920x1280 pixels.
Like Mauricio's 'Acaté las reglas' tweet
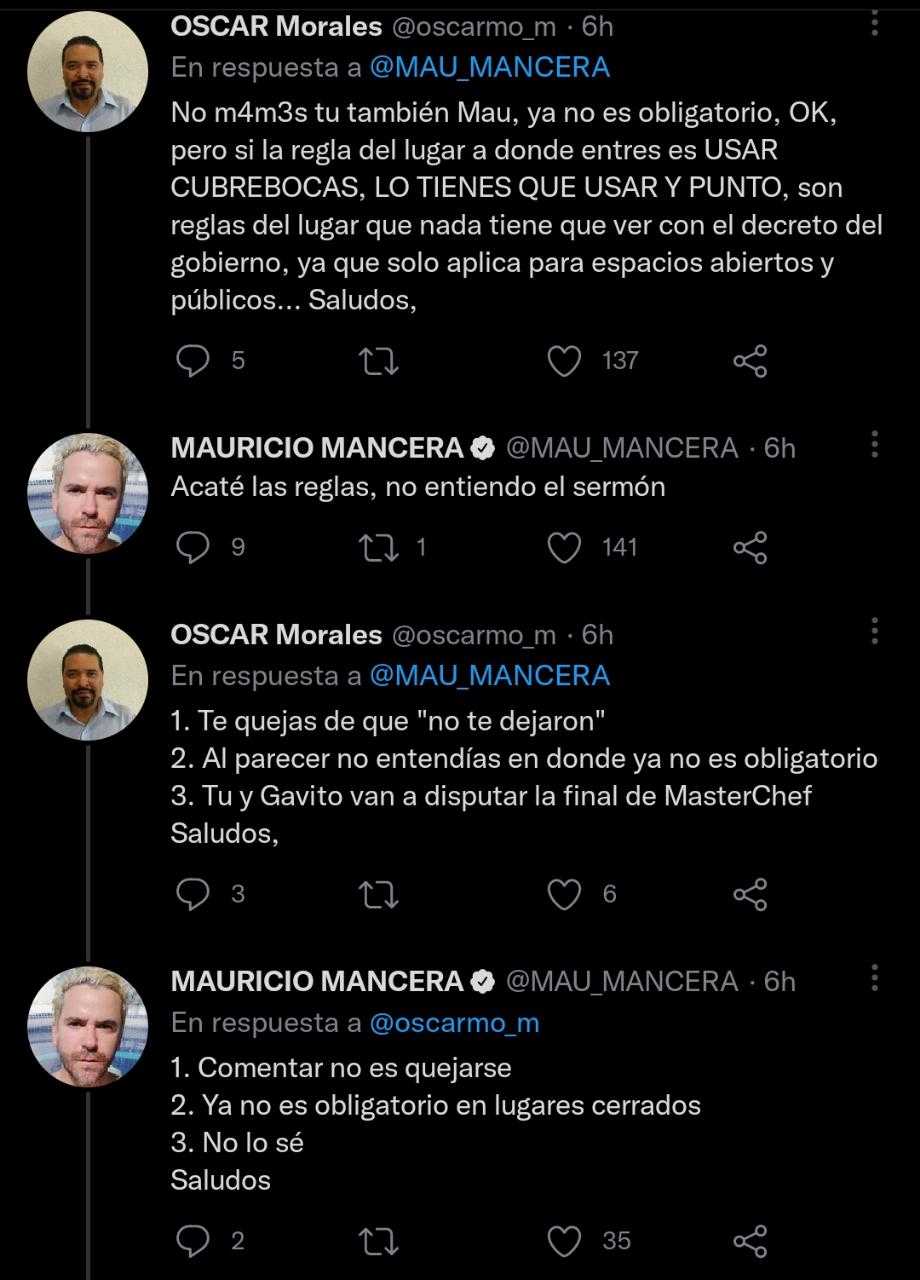click(566, 547)
